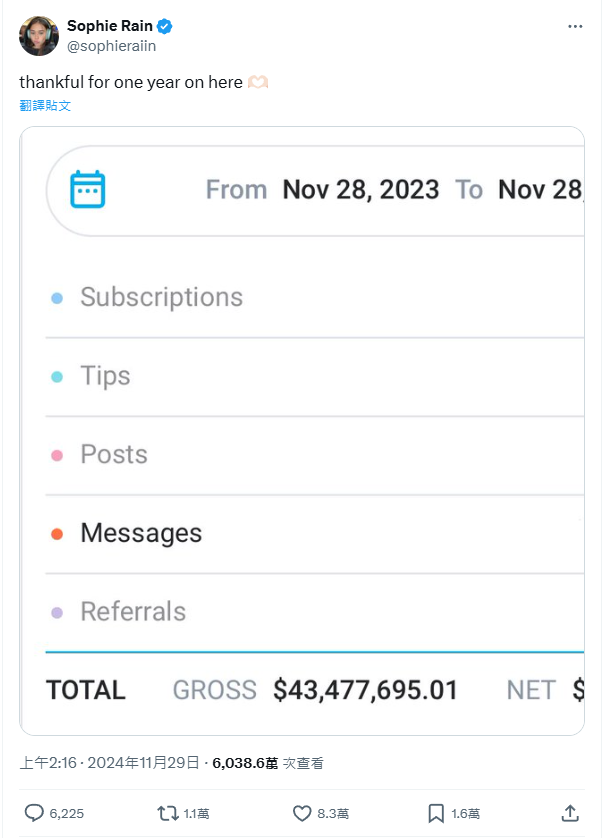Image resolution: width=604 pixels, height=838 pixels.
Task: Click the 6,038.6萬 view count
Action: pos(245,763)
